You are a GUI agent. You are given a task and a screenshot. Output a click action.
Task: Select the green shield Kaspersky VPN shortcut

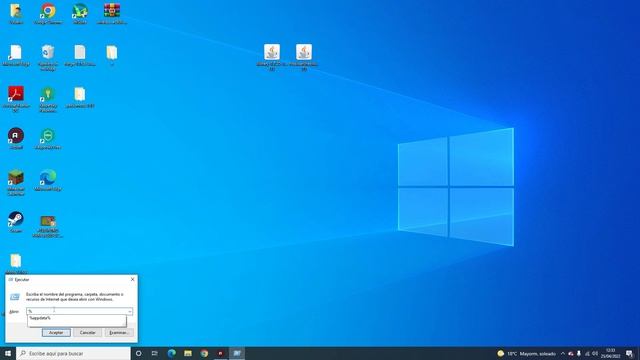click(48, 138)
